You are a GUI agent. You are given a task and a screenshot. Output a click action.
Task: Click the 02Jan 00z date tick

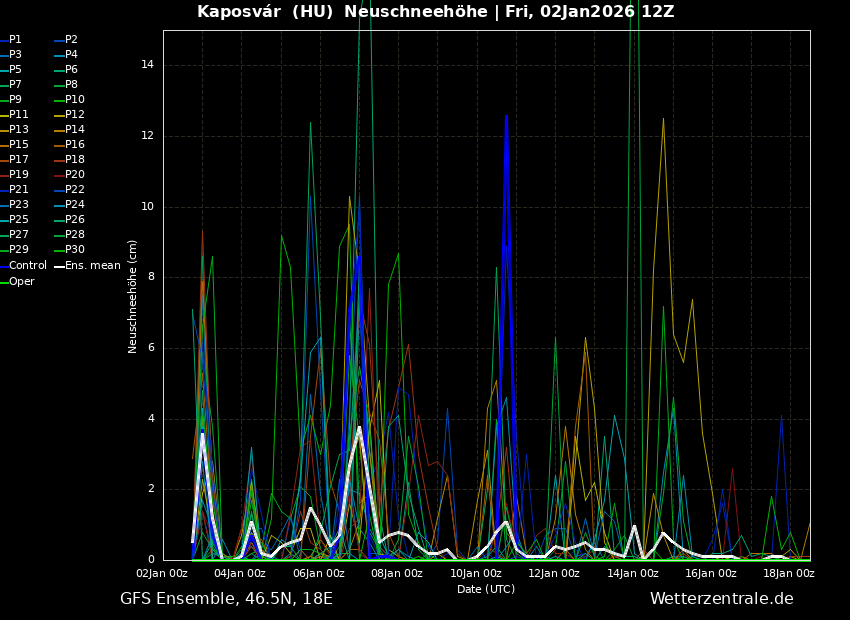(162, 574)
